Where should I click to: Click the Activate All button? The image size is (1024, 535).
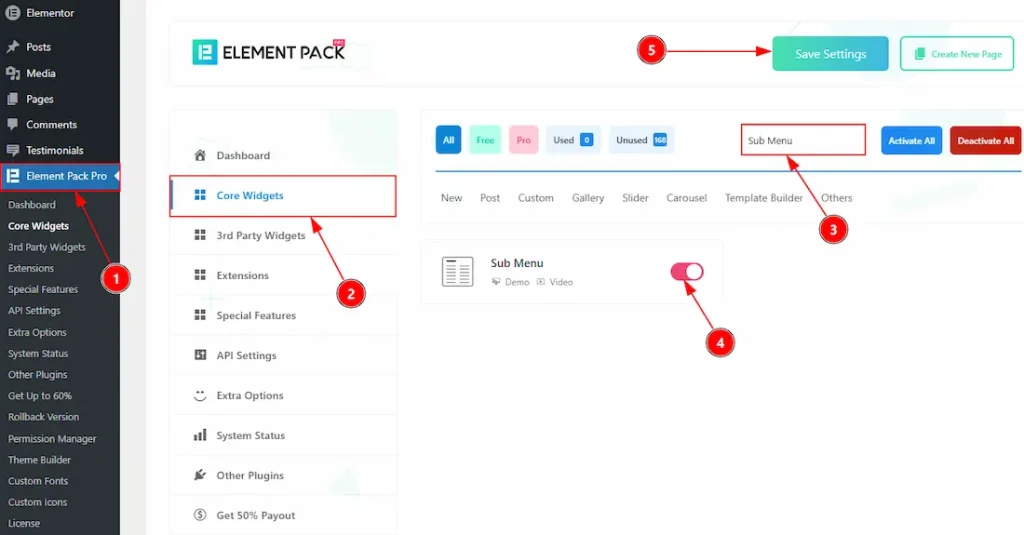click(x=911, y=140)
